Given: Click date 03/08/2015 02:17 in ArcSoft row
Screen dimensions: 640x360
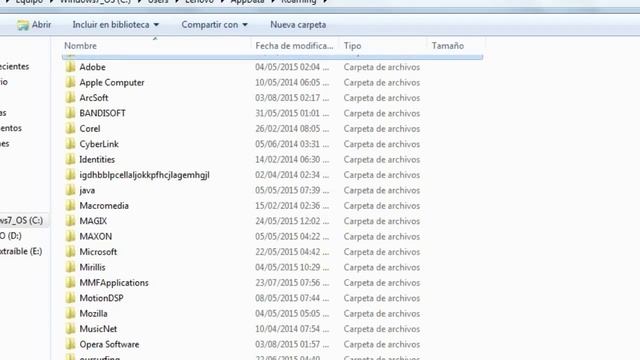Looking at the screenshot, I should pos(292,98).
